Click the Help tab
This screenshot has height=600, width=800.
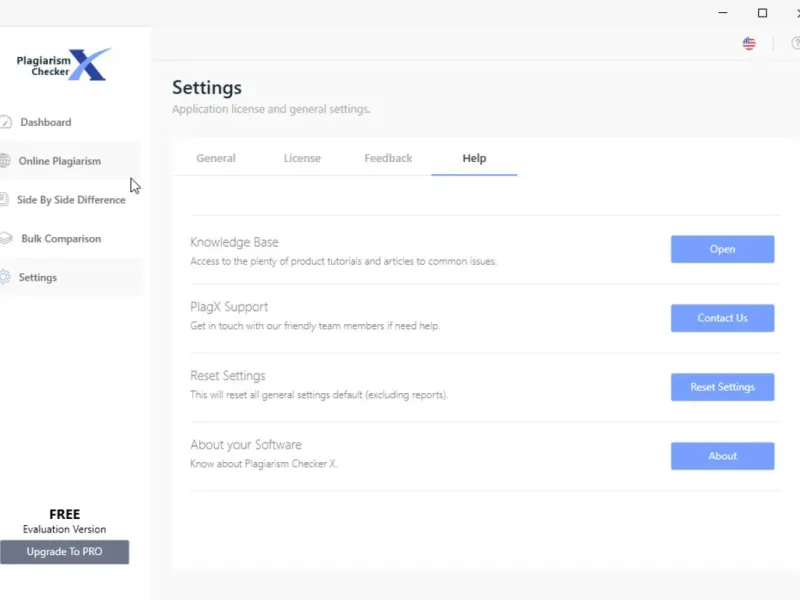(474, 158)
